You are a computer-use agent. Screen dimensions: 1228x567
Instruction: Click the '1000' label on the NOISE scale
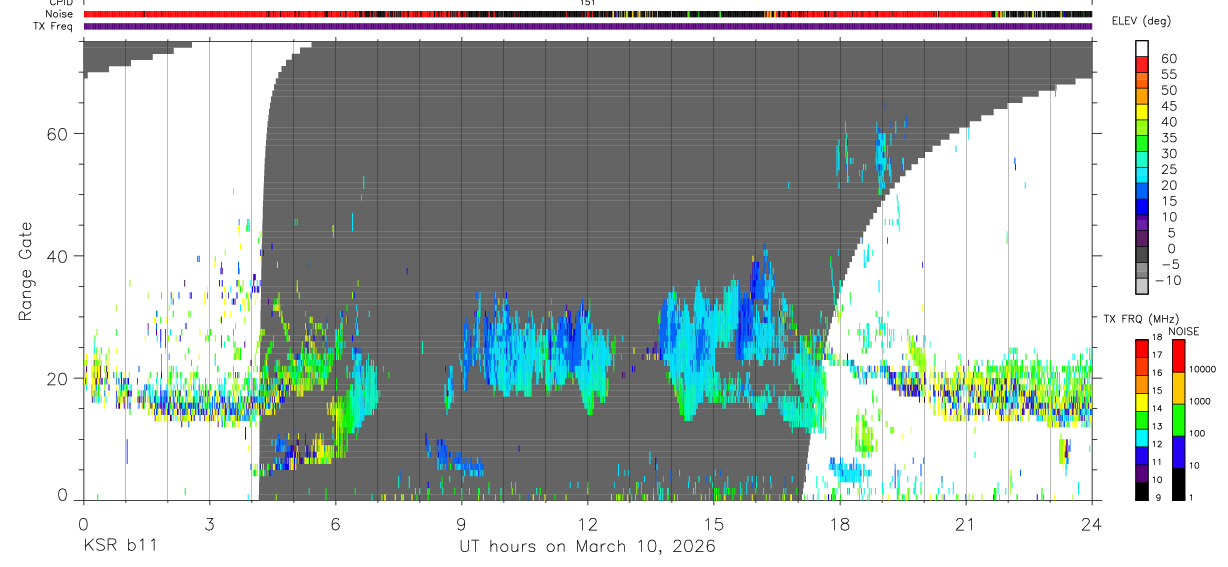[1199, 401]
